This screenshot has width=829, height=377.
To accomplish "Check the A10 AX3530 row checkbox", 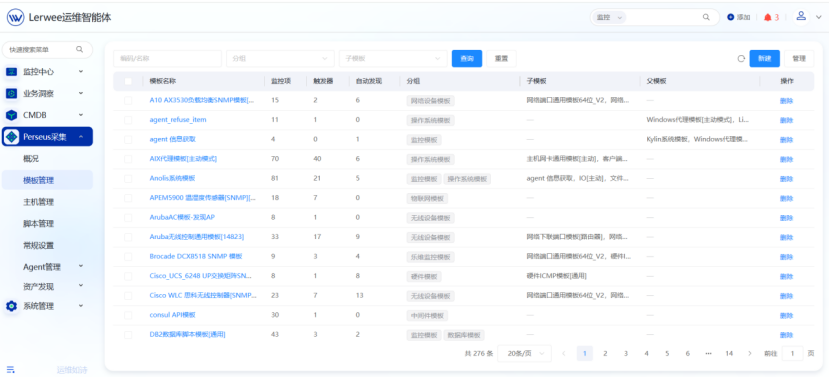I will coord(128,100).
